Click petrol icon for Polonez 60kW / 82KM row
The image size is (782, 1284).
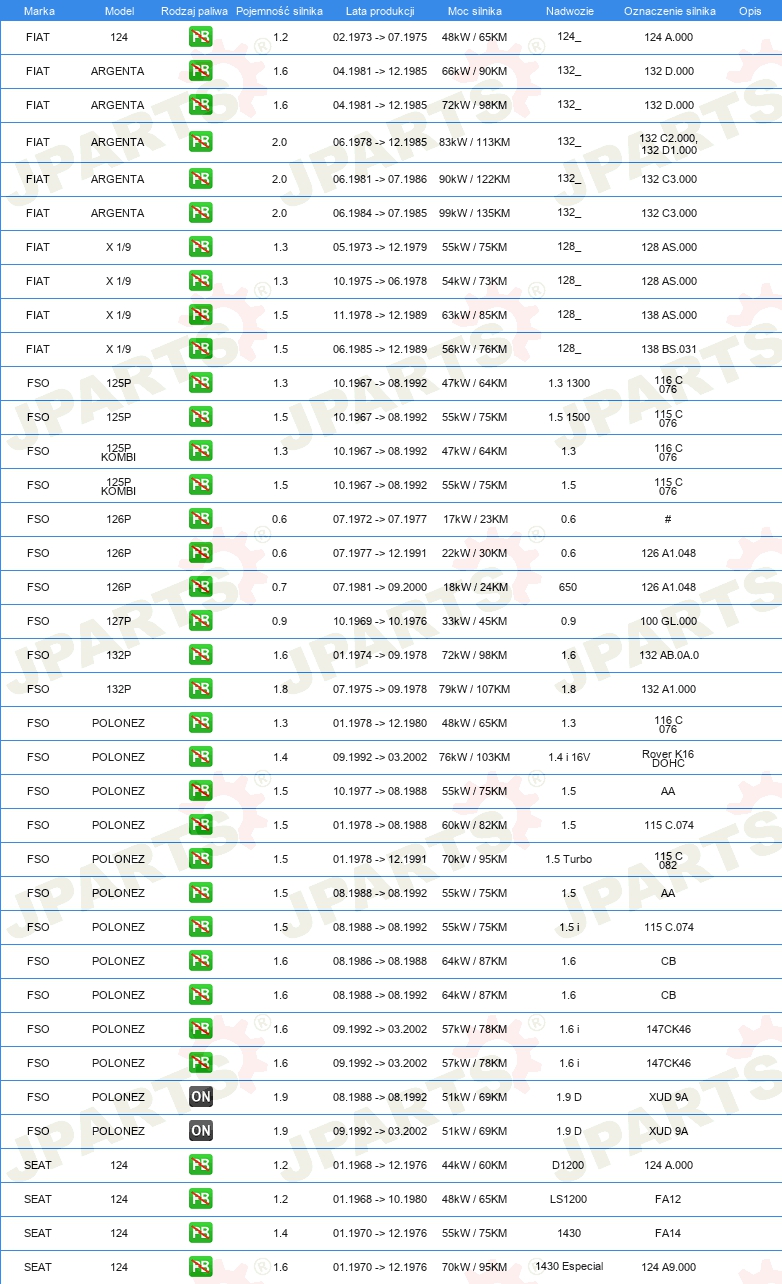coord(200,825)
